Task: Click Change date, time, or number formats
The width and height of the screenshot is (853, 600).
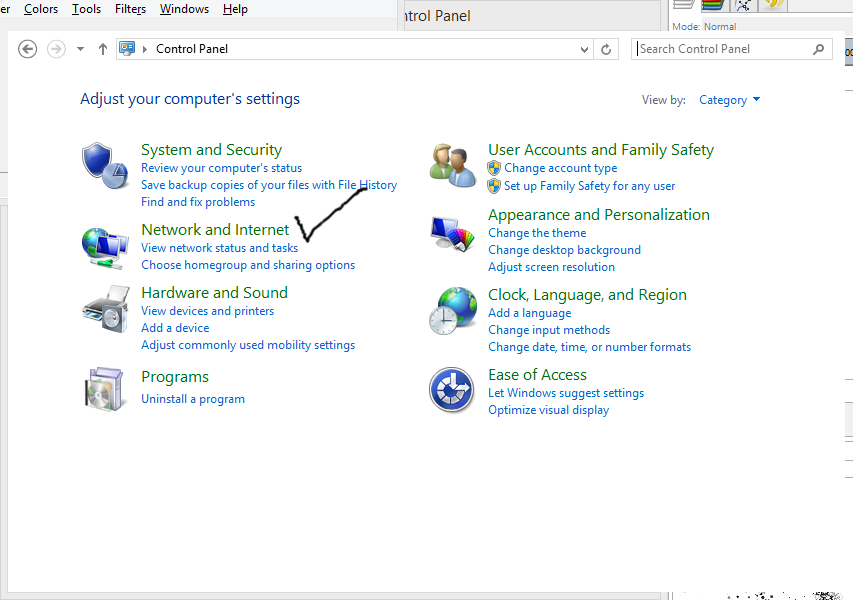Action: point(590,347)
